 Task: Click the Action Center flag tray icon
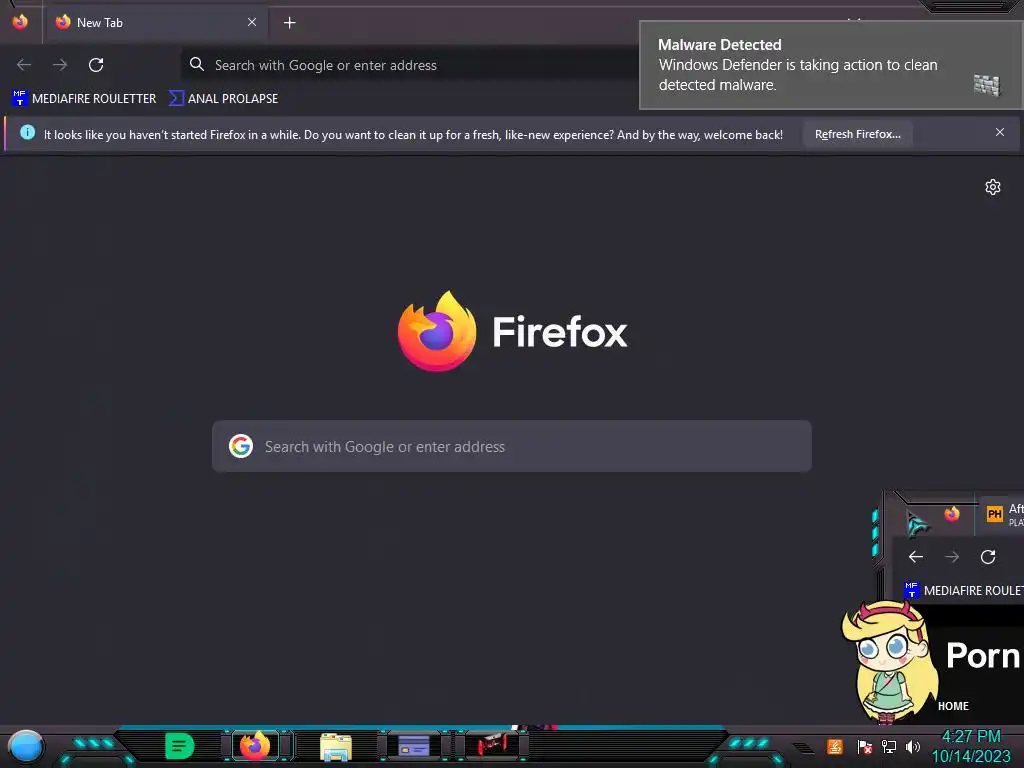point(864,746)
